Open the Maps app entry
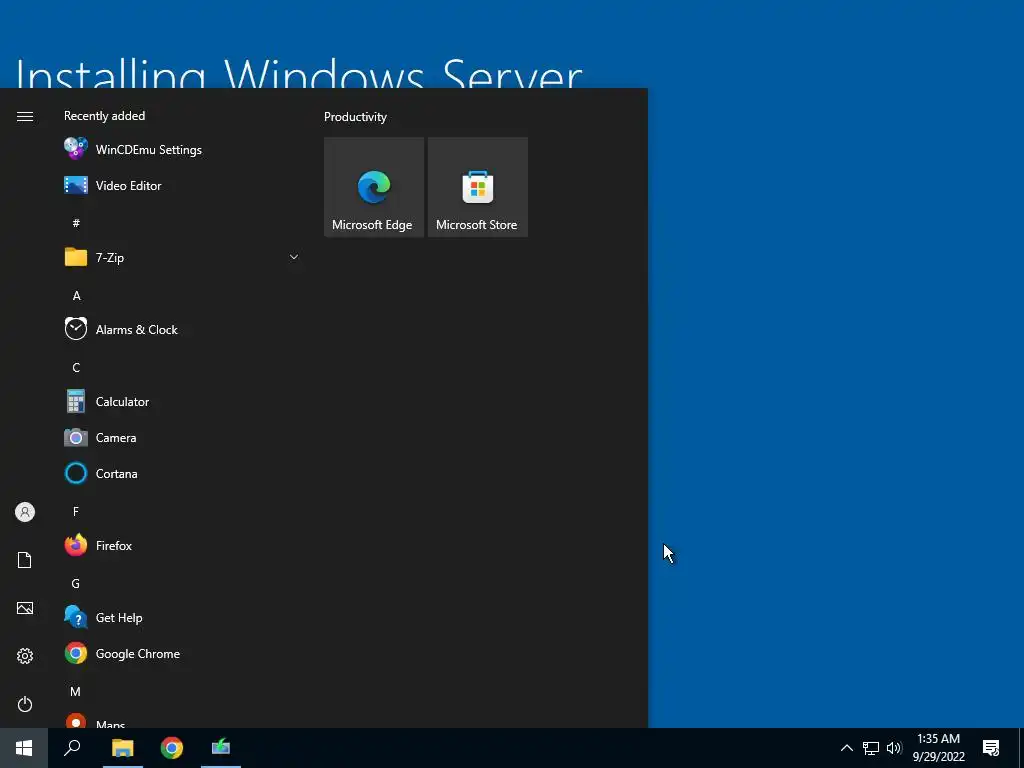Screen dimensions: 1024x768 click(182, 722)
